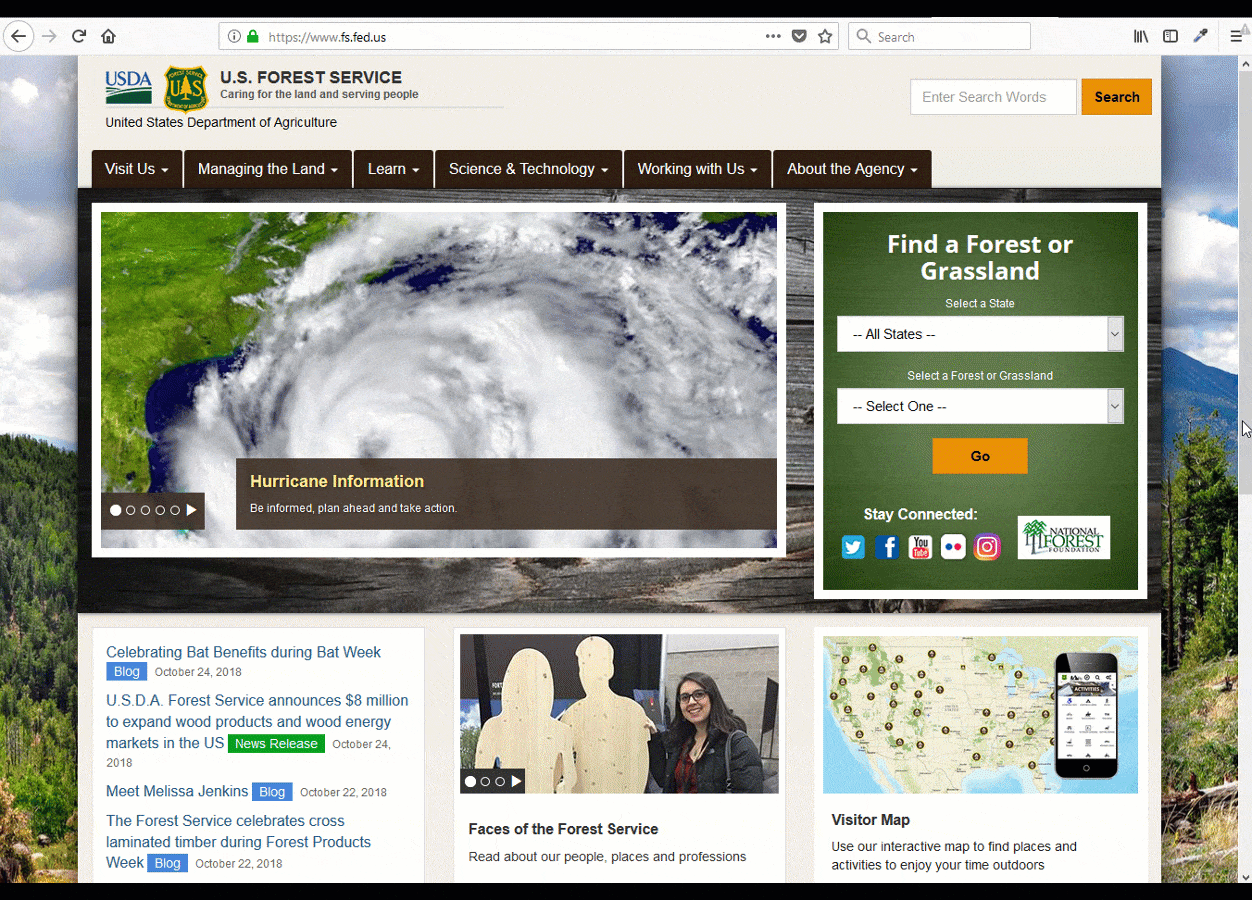Select fourth dot of hurricane slideshow
This screenshot has height=900, width=1252.
pos(160,510)
